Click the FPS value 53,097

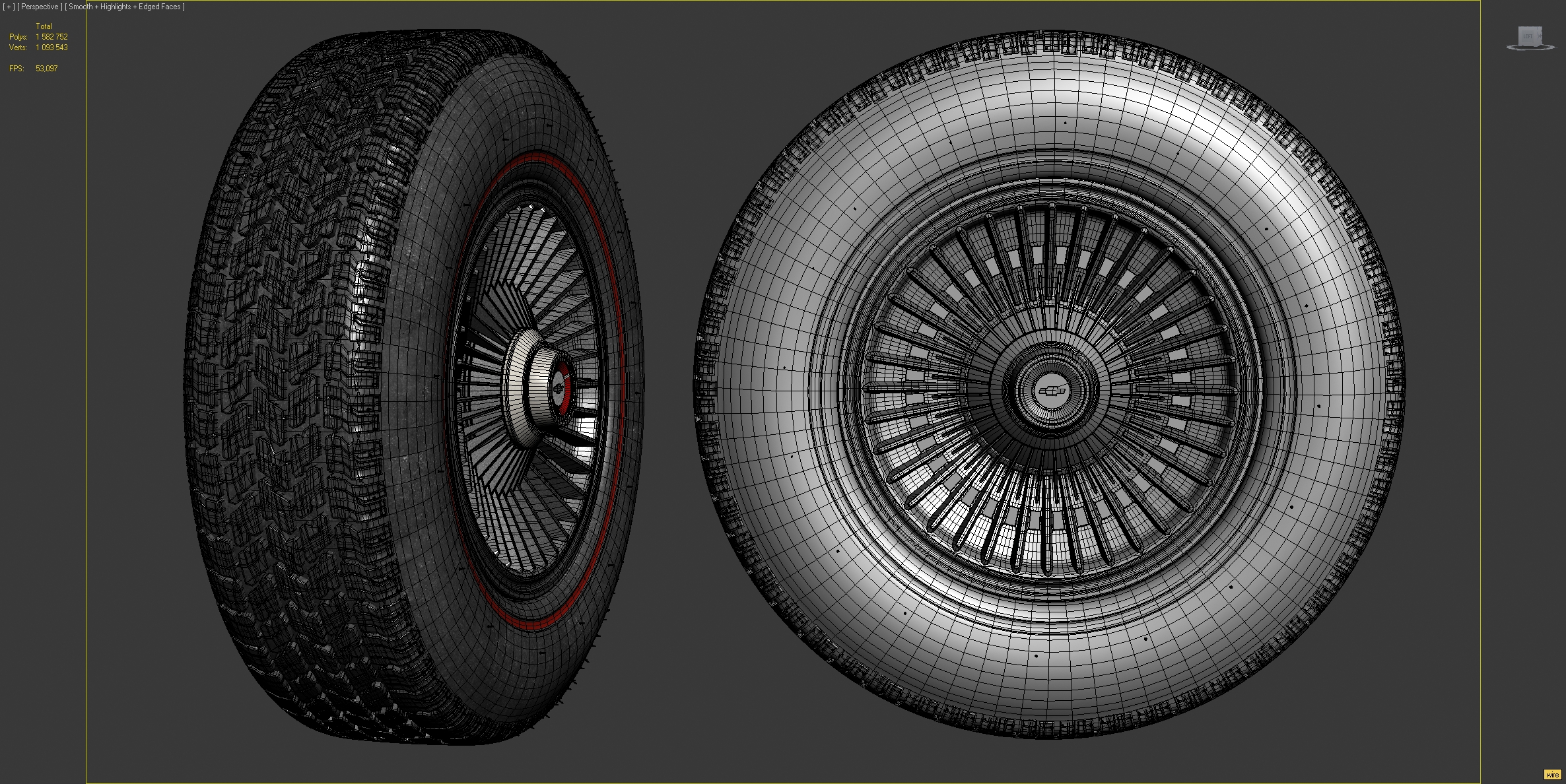point(46,69)
